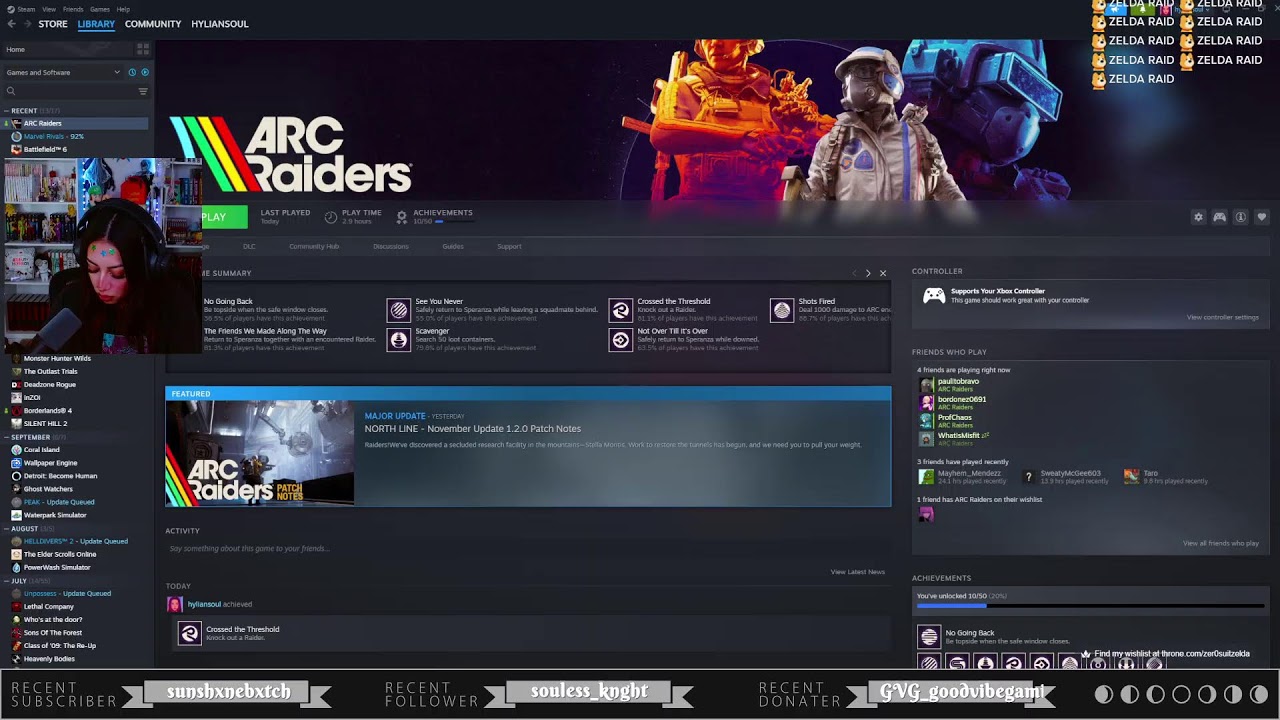Collapse the SEPTEMBER game group
1280x720 pixels.
click(6, 437)
